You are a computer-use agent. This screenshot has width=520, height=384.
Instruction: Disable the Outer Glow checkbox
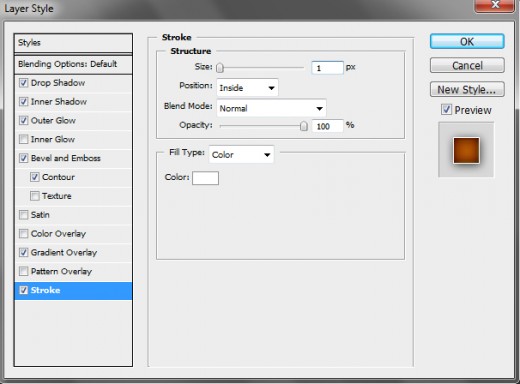coord(23,120)
